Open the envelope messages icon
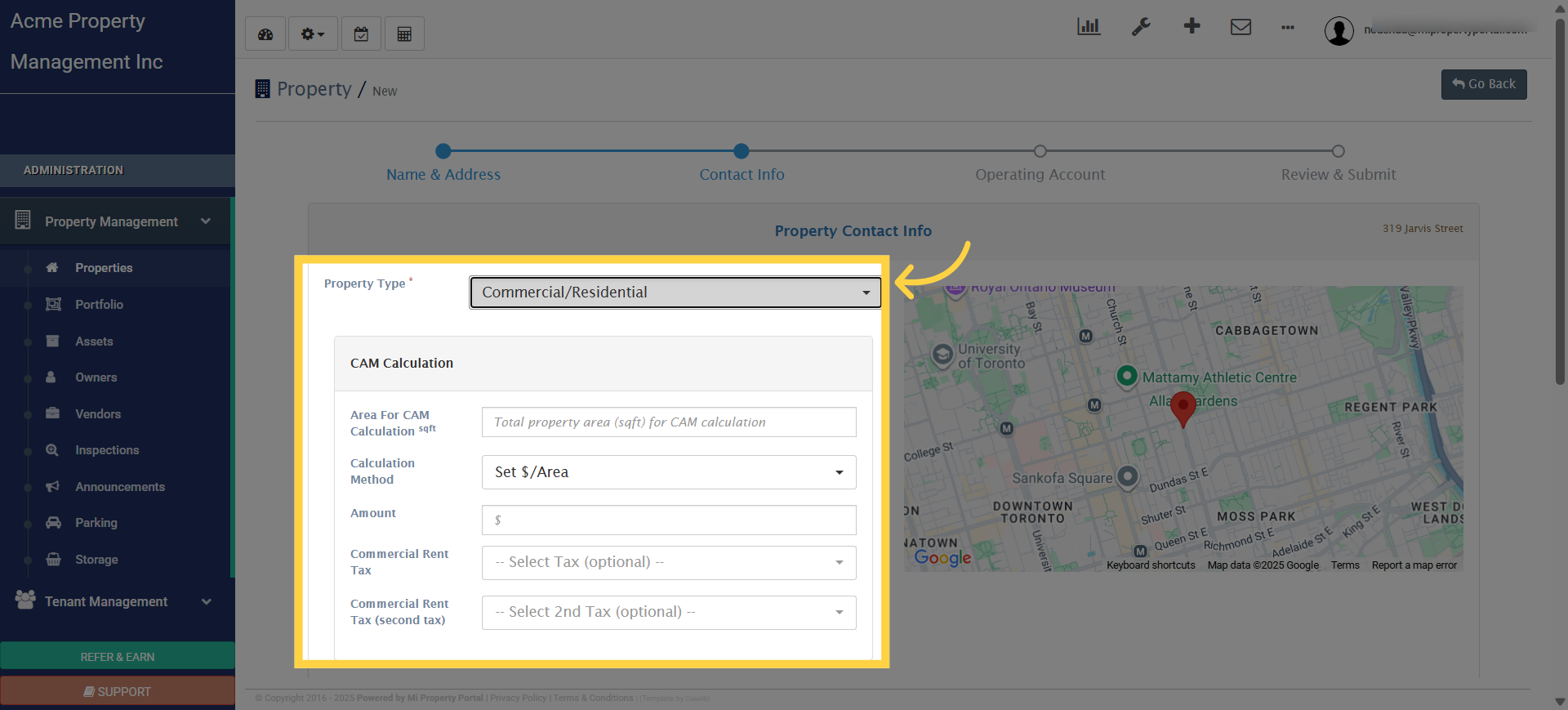The width and height of the screenshot is (1568, 710). coord(1241,27)
